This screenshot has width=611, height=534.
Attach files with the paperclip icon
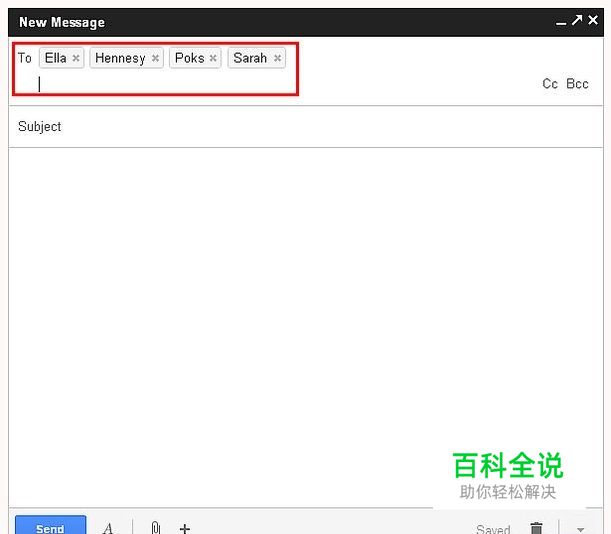tap(155, 528)
